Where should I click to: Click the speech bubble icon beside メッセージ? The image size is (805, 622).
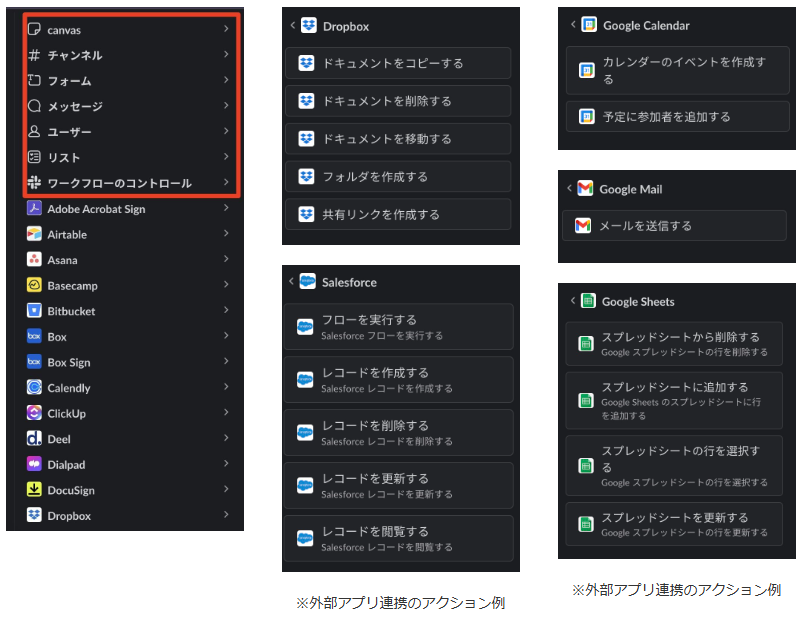[x=34, y=106]
